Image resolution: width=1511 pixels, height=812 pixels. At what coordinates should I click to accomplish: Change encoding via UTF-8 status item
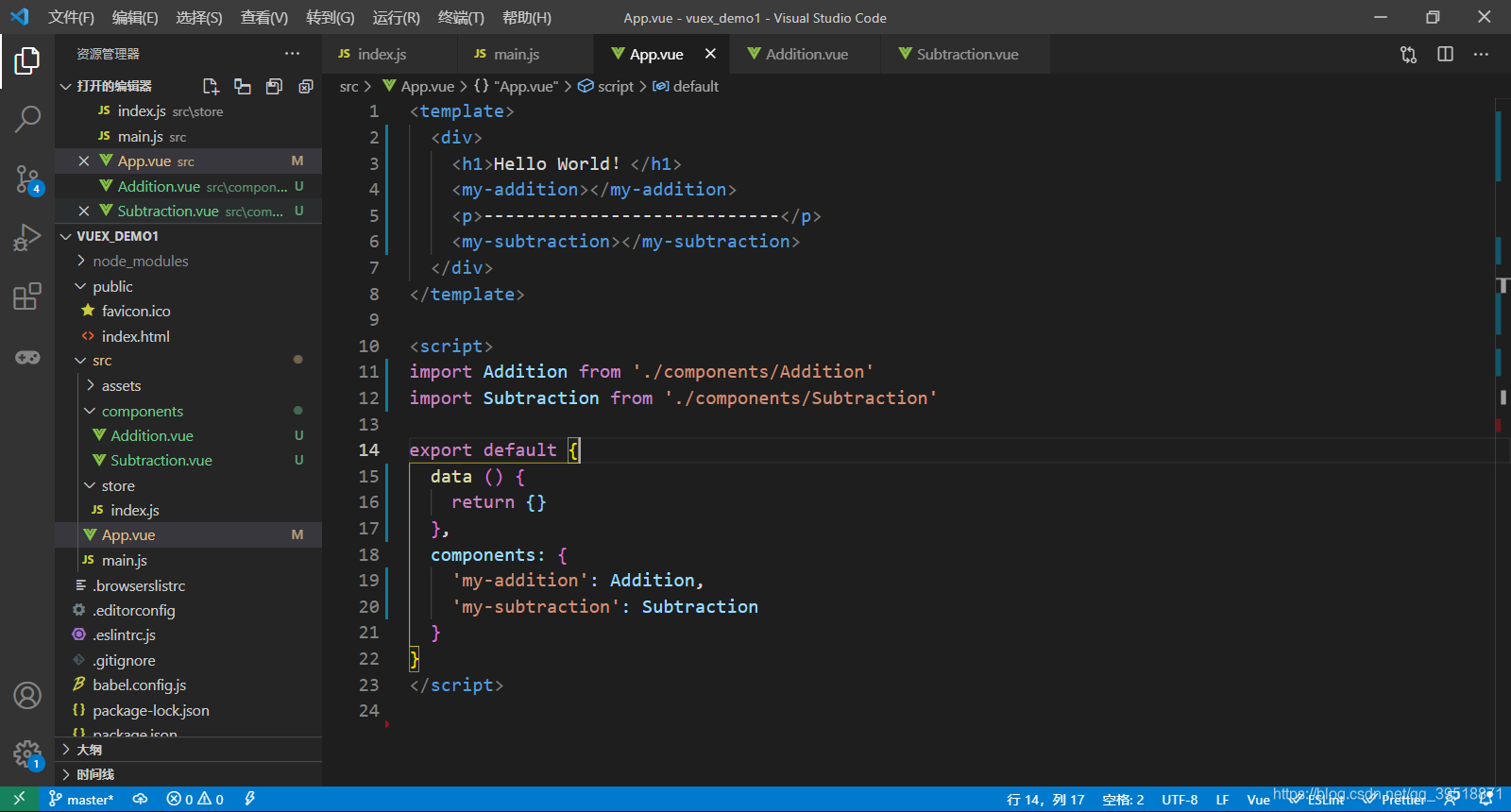point(1180,799)
